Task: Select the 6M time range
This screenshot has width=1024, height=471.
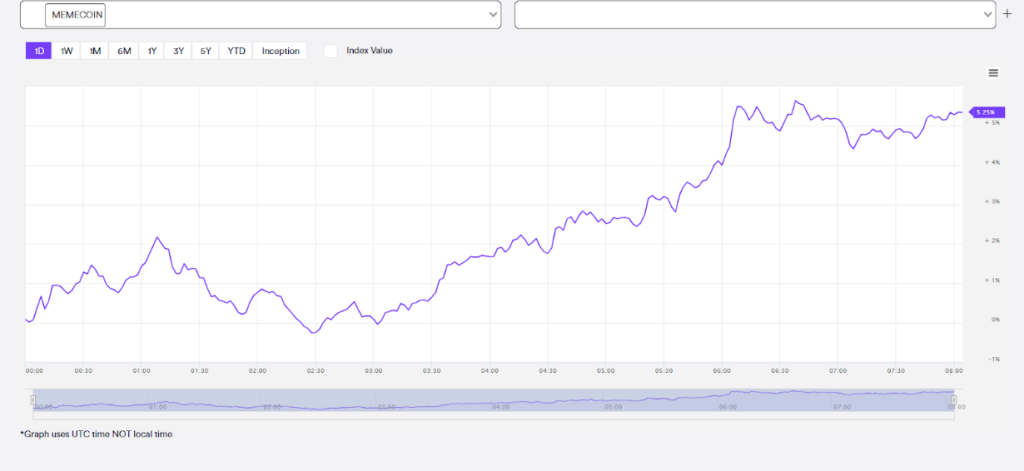Action: point(124,51)
